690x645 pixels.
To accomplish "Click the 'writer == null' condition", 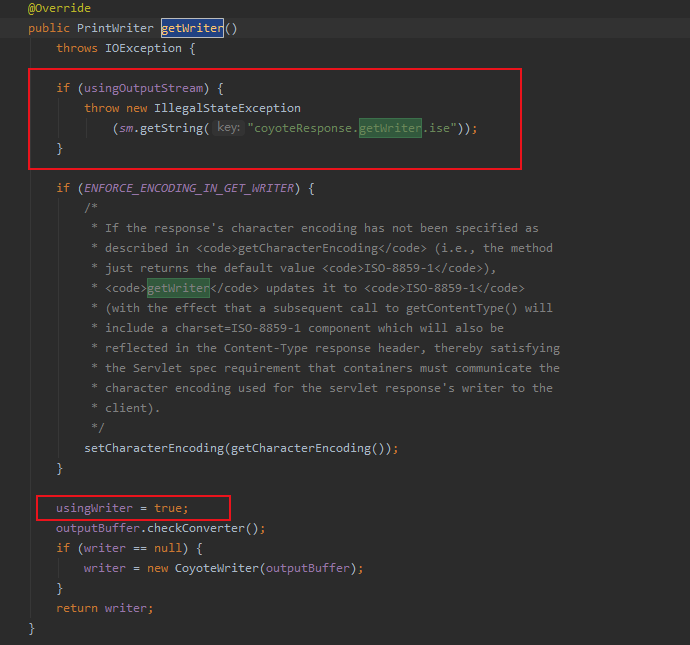I will tap(132, 548).
